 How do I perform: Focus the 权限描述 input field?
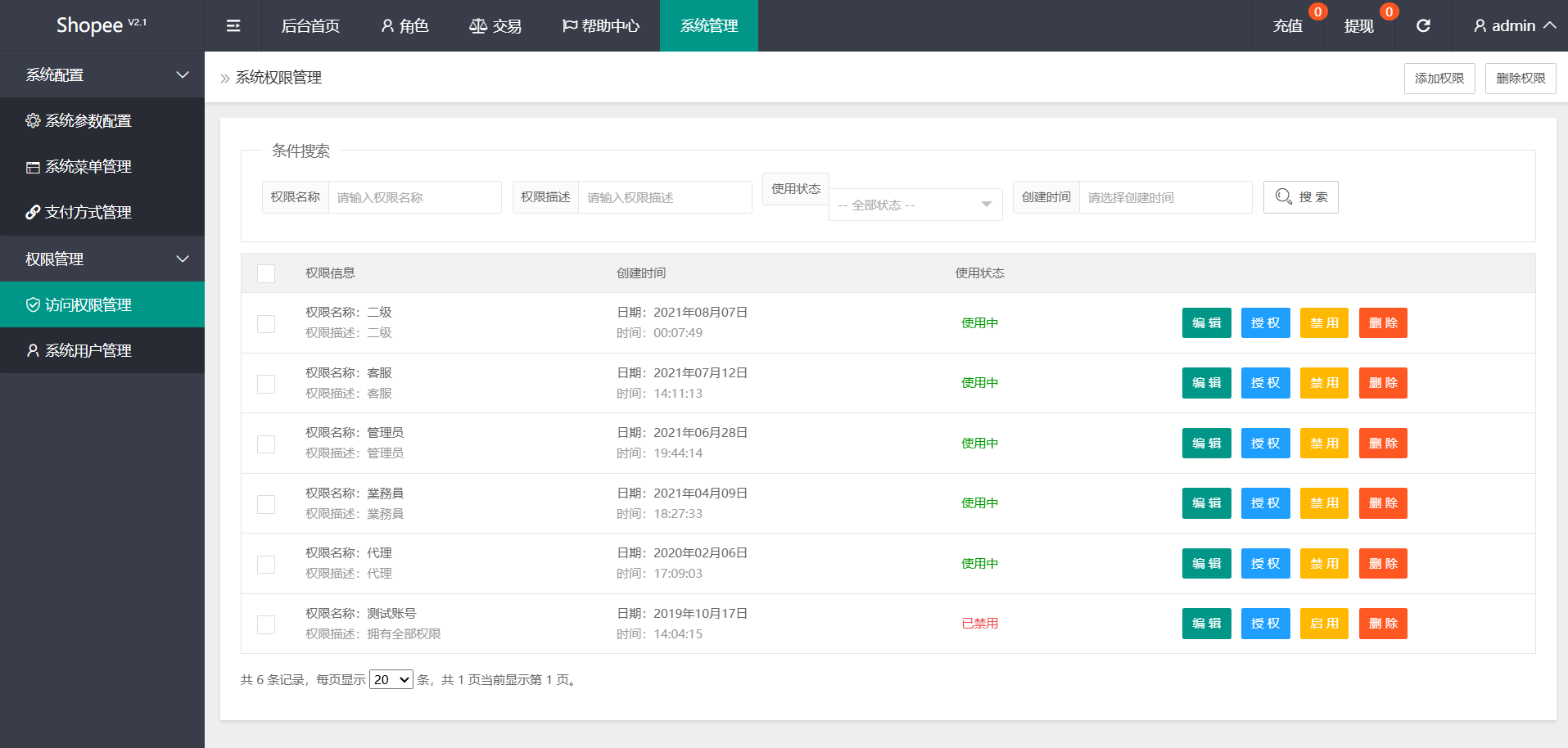pyautogui.click(x=665, y=197)
